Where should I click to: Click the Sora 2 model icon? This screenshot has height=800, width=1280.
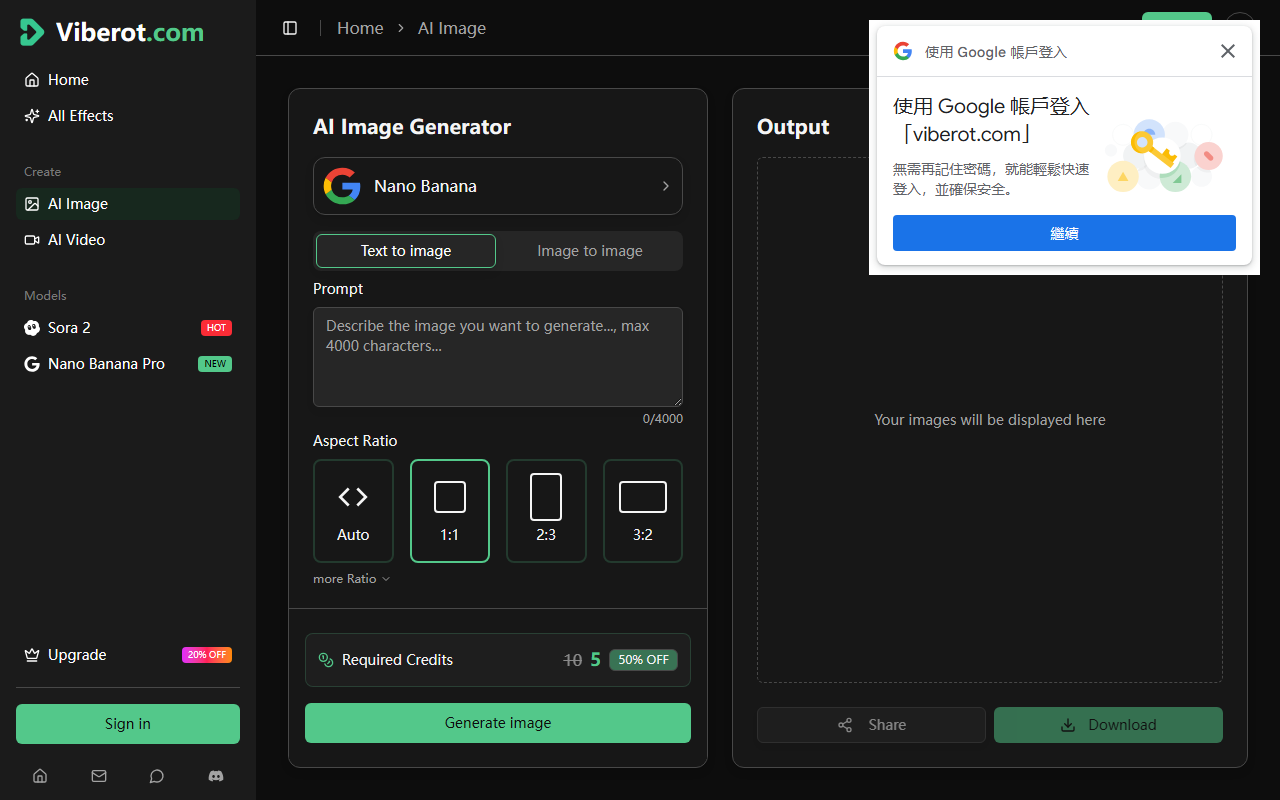(32, 328)
